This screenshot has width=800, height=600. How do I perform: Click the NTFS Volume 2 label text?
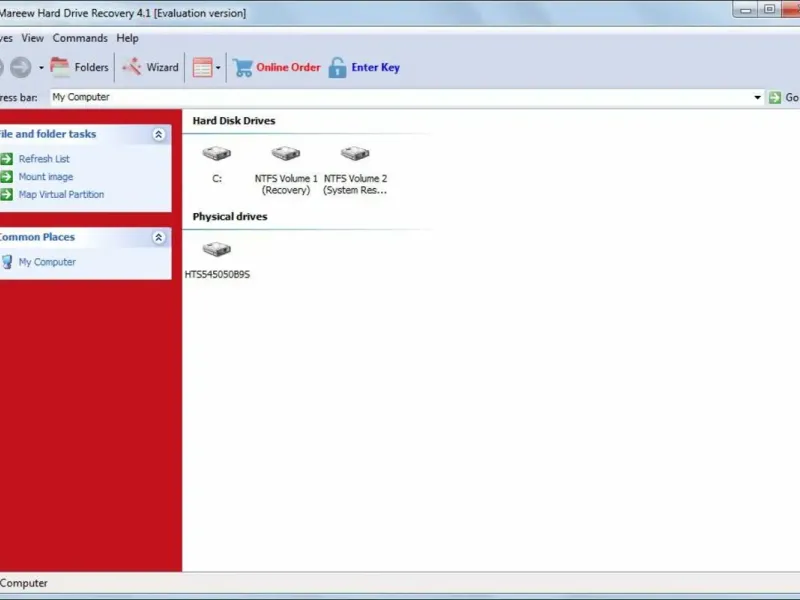(355, 184)
